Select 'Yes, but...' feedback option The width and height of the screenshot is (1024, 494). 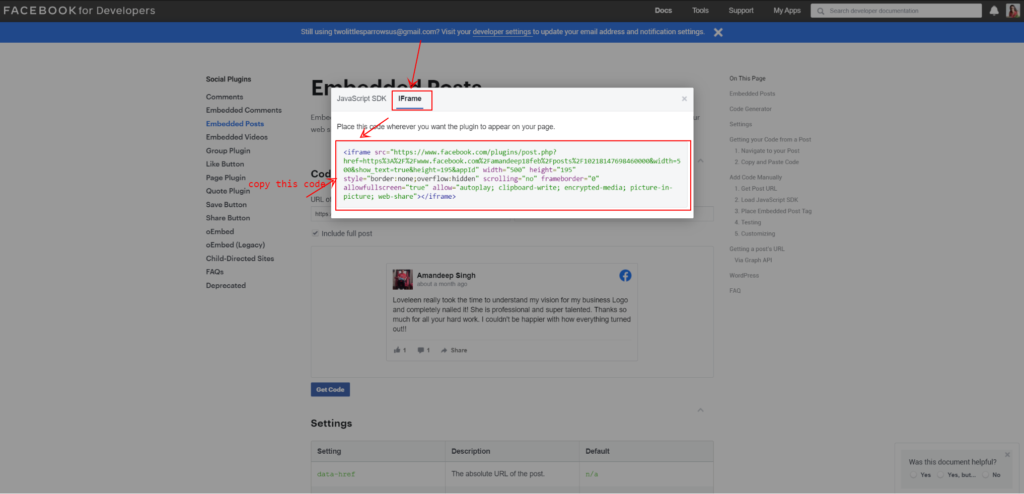940,475
